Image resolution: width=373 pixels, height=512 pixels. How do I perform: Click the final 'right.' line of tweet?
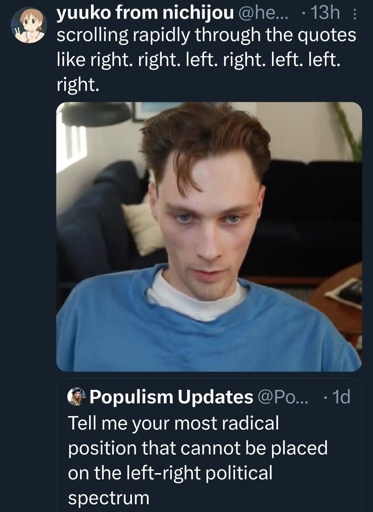click(78, 85)
